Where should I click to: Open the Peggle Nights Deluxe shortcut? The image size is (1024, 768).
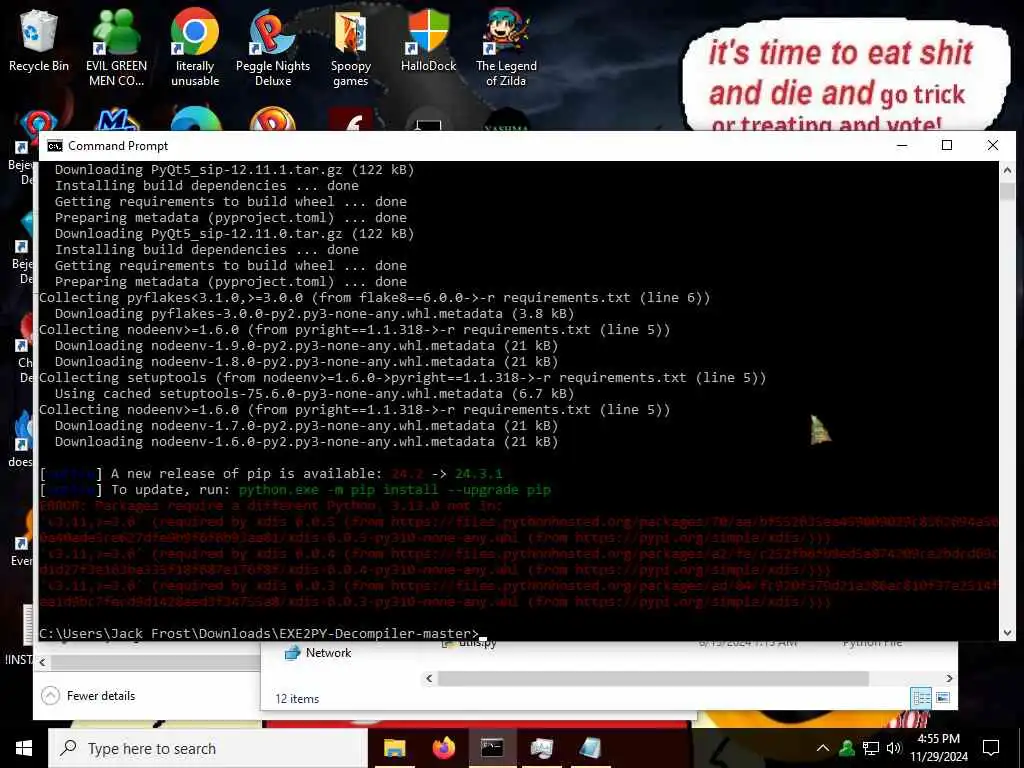(273, 47)
